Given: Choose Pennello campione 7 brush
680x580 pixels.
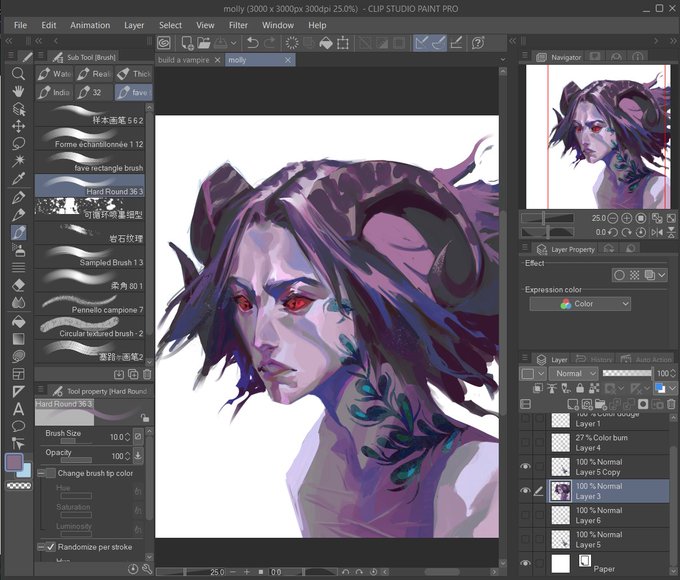Looking at the screenshot, I should tap(89, 304).
